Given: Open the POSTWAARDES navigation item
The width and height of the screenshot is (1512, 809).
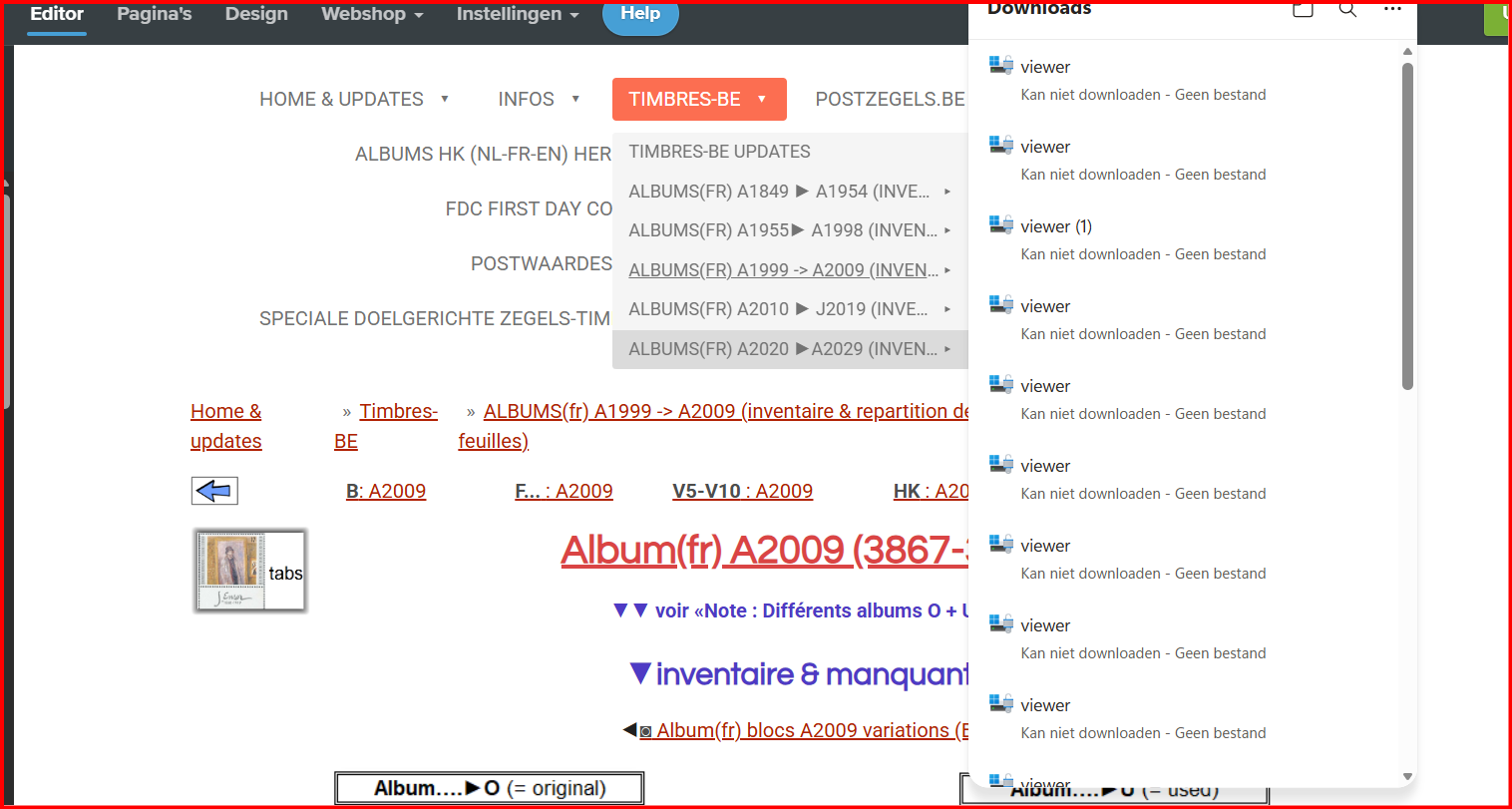Looking at the screenshot, I should pyautogui.click(x=542, y=263).
